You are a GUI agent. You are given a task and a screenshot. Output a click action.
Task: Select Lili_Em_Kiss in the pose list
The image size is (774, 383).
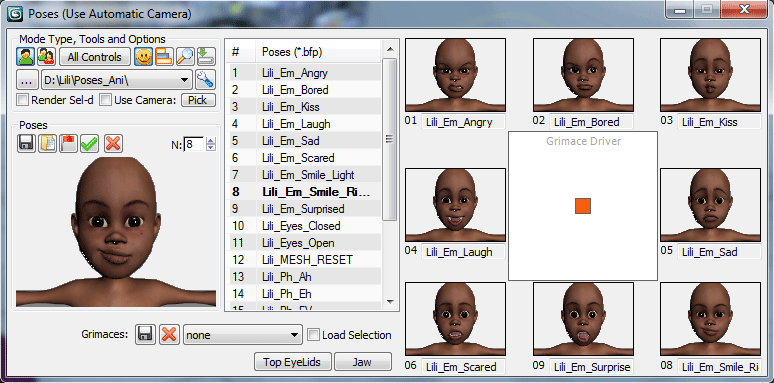(x=304, y=107)
